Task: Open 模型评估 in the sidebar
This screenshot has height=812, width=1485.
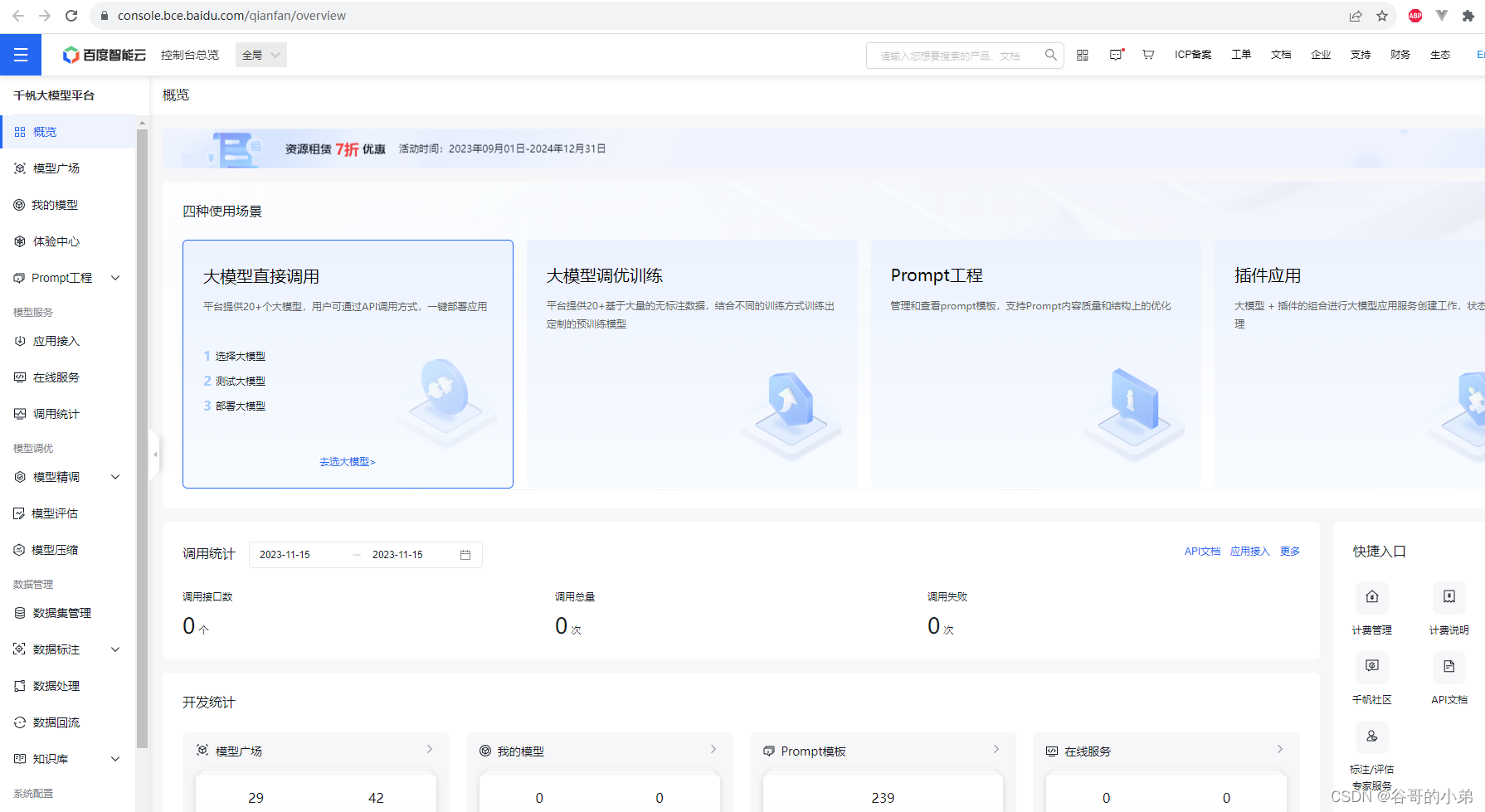Action: click(x=68, y=513)
